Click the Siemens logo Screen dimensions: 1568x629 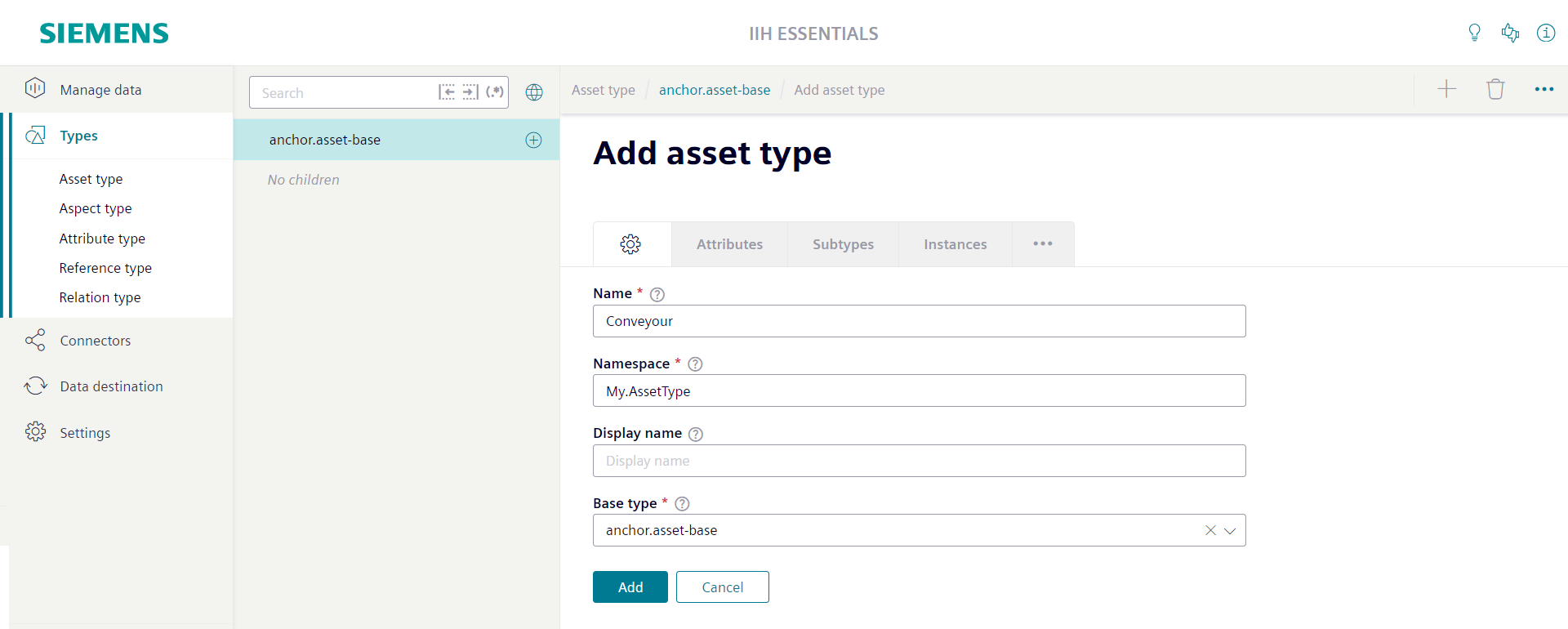(104, 33)
